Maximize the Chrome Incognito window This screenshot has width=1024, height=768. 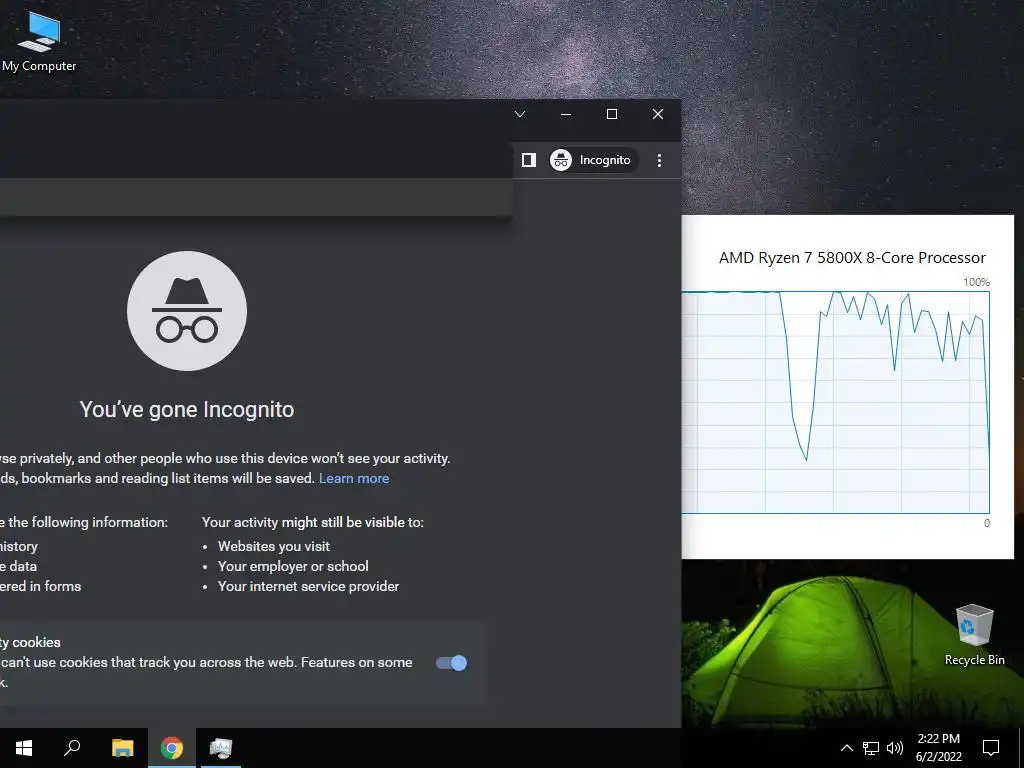pyautogui.click(x=612, y=114)
